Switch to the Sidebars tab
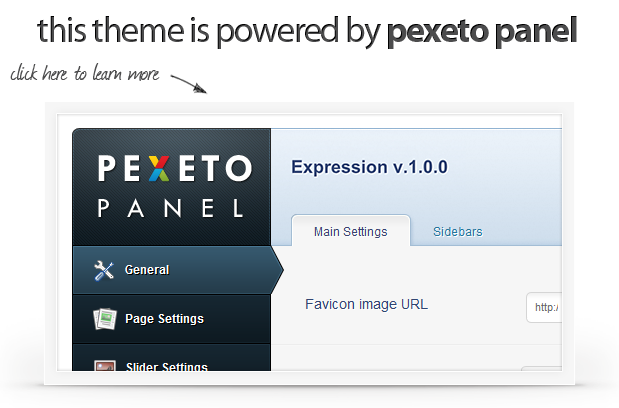 [458, 232]
